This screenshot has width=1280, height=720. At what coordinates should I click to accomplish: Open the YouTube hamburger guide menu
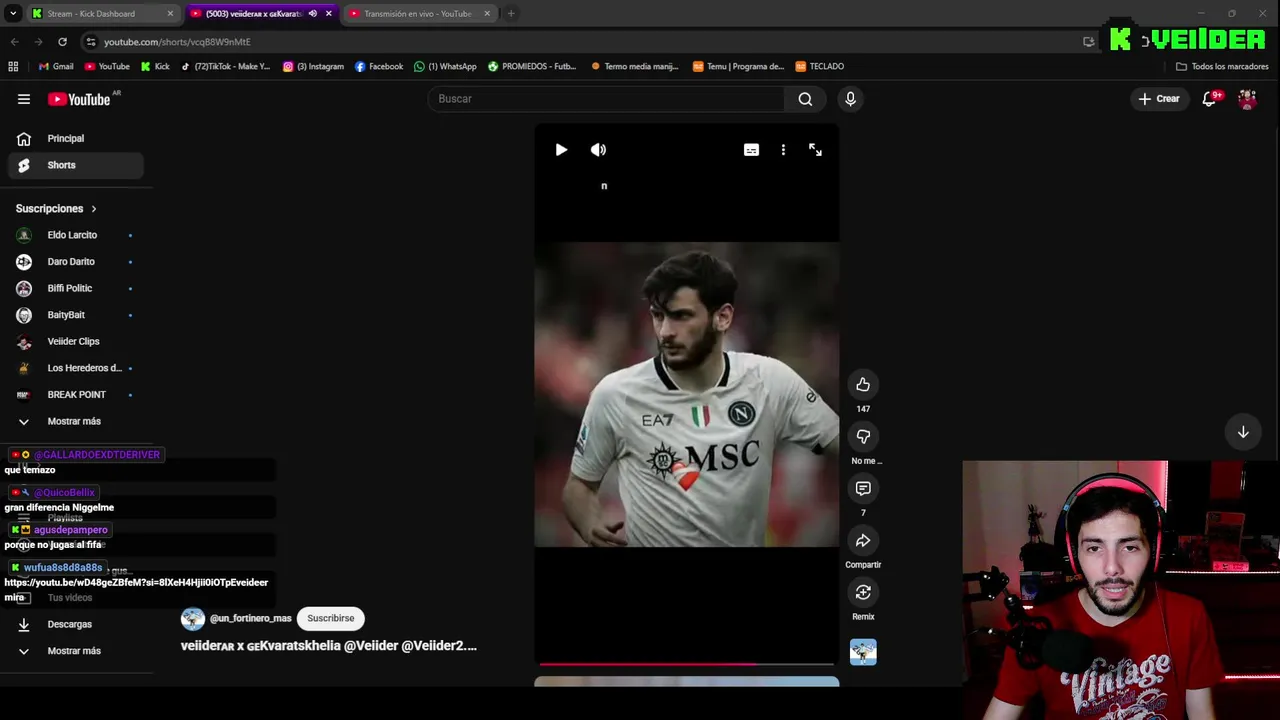[x=24, y=99]
